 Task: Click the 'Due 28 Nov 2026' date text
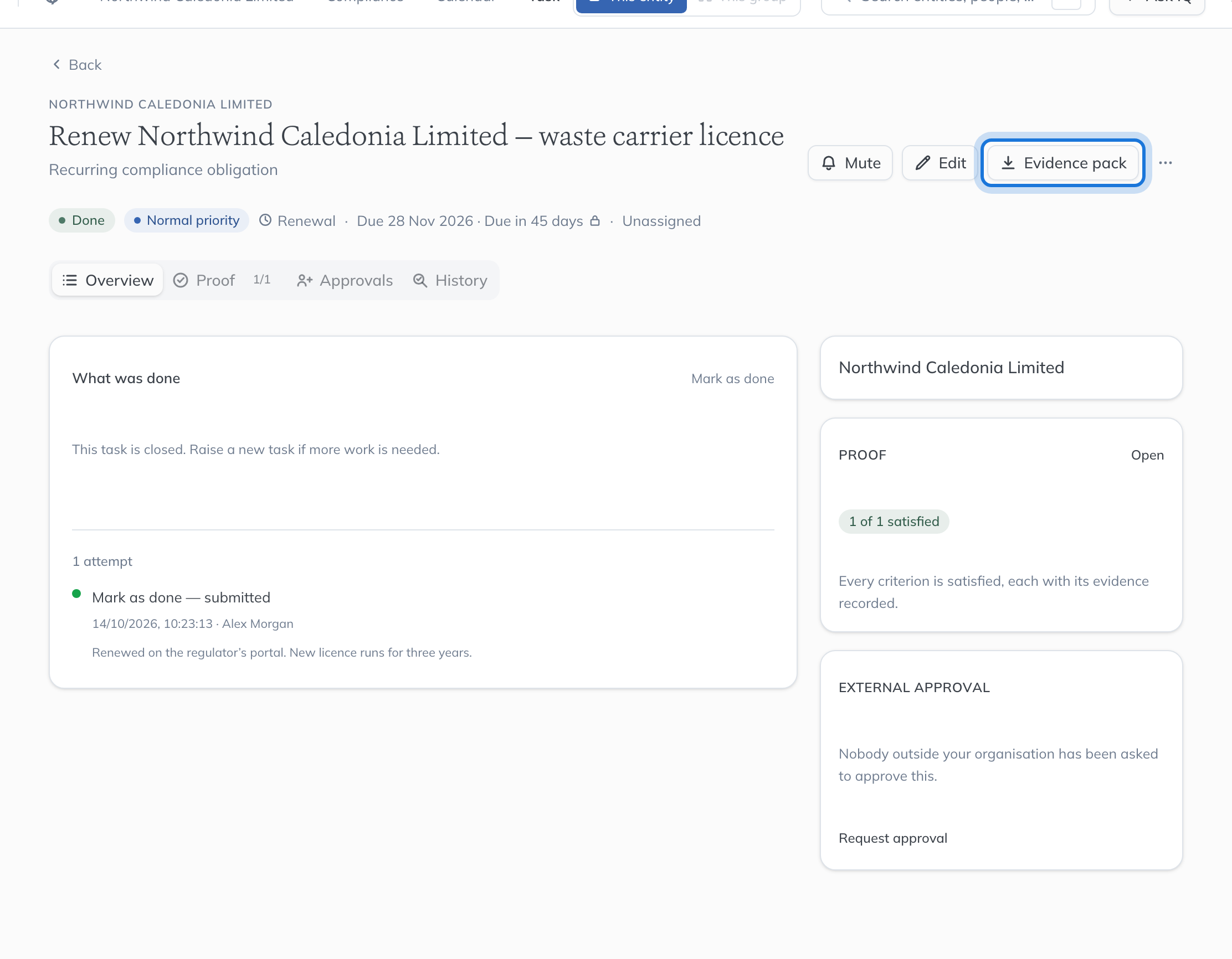414,221
